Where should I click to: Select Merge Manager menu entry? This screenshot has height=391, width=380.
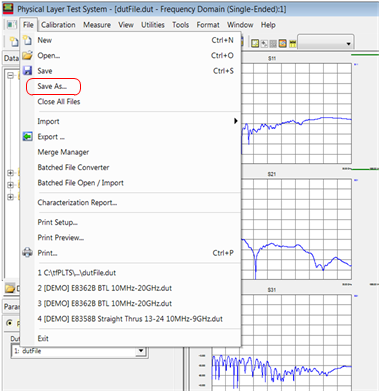click(x=63, y=152)
